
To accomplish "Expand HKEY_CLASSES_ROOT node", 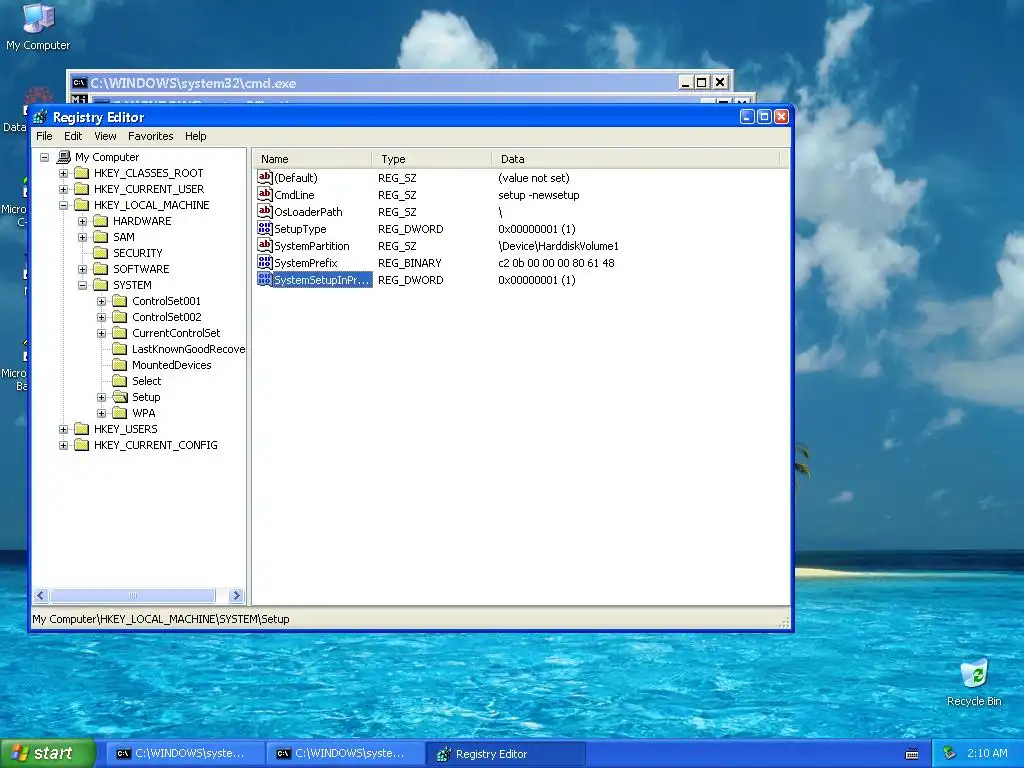I will (63, 173).
